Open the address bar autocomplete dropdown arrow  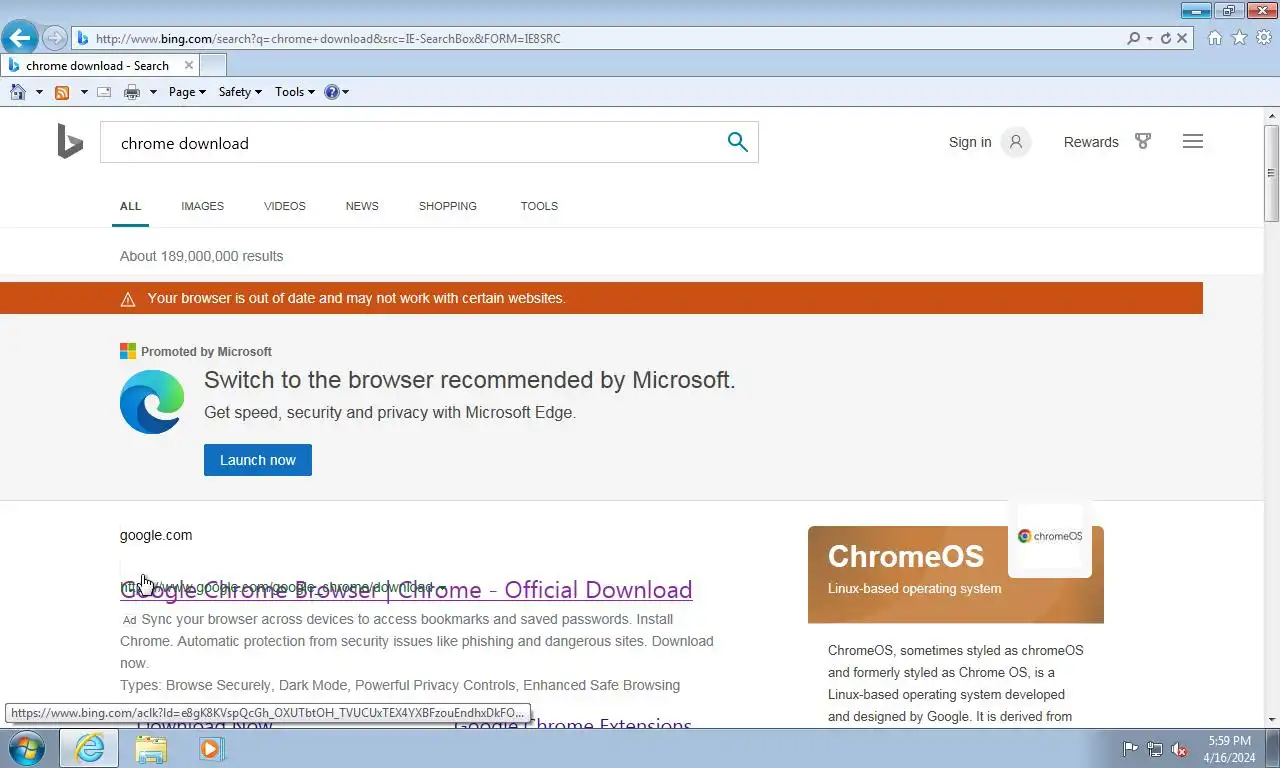pos(1149,38)
